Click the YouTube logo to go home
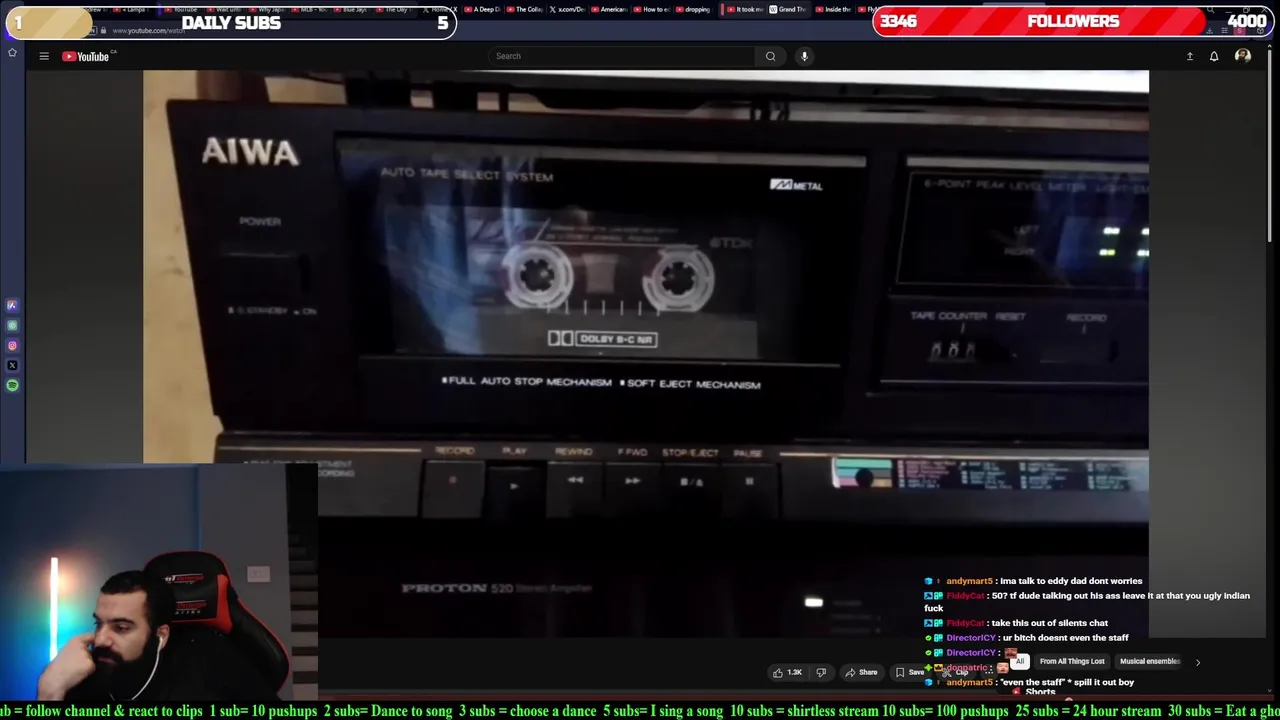Image resolution: width=1280 pixels, height=720 pixels. [86, 56]
